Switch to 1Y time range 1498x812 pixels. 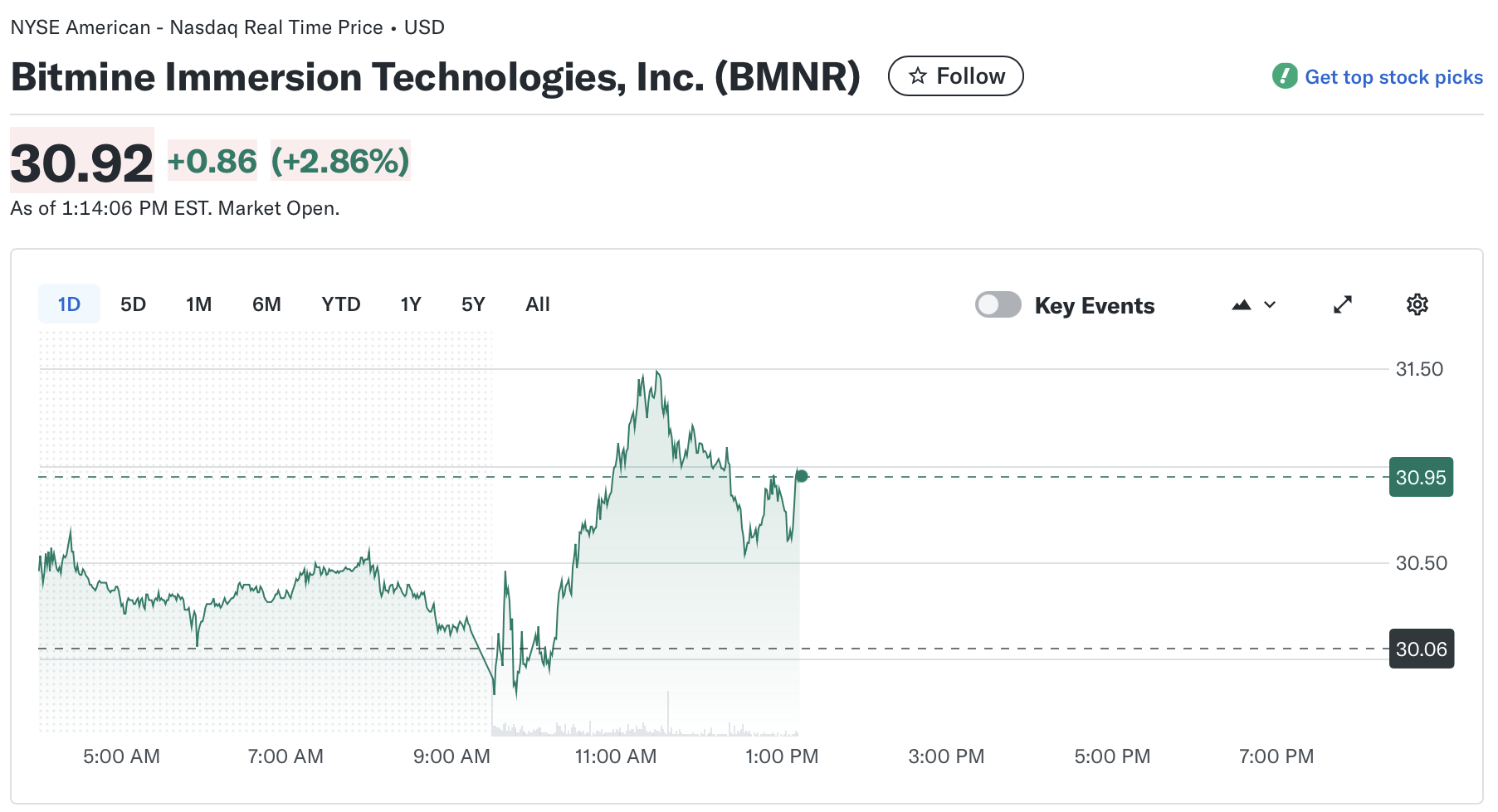click(x=410, y=304)
